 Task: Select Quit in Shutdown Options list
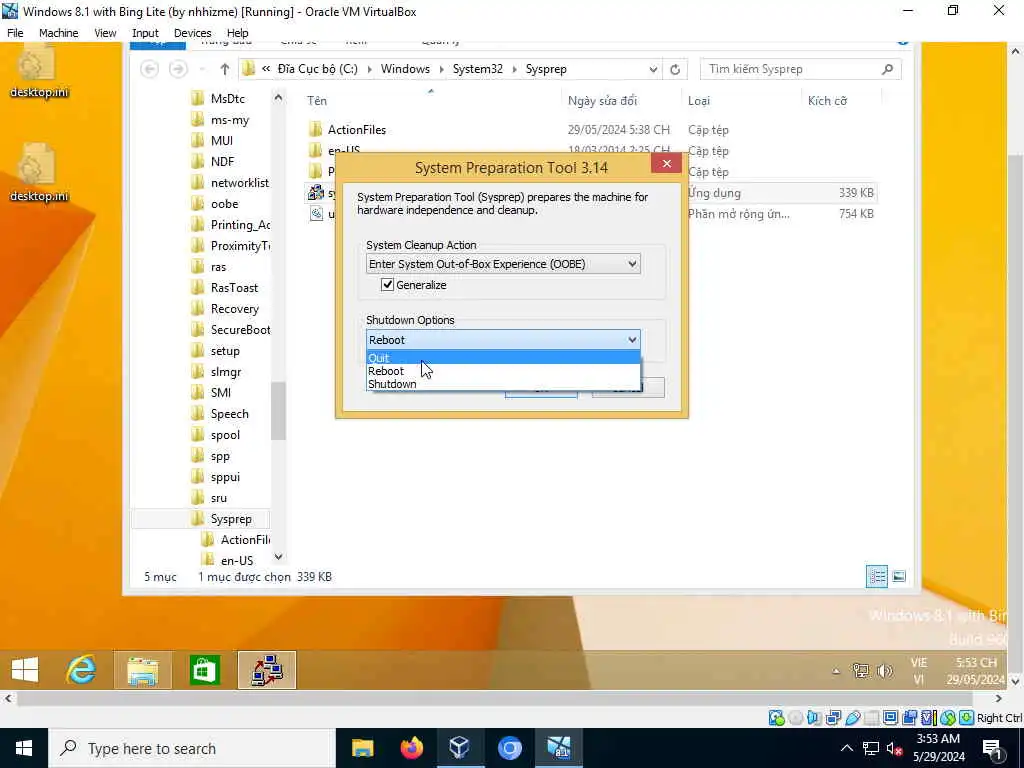point(503,358)
